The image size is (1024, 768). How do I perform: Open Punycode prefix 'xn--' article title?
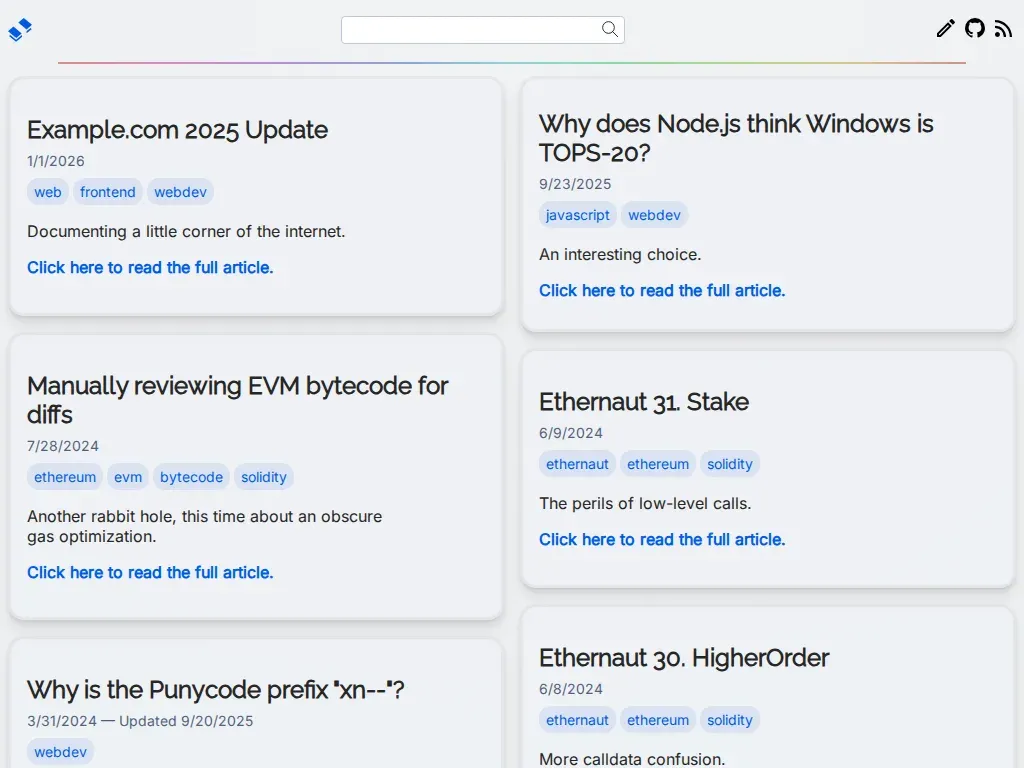[216, 690]
